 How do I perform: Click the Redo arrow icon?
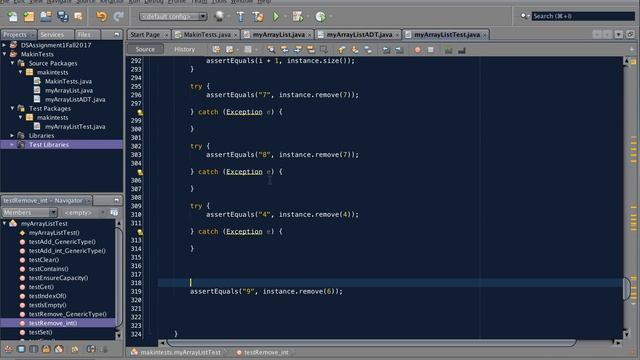(118, 16)
